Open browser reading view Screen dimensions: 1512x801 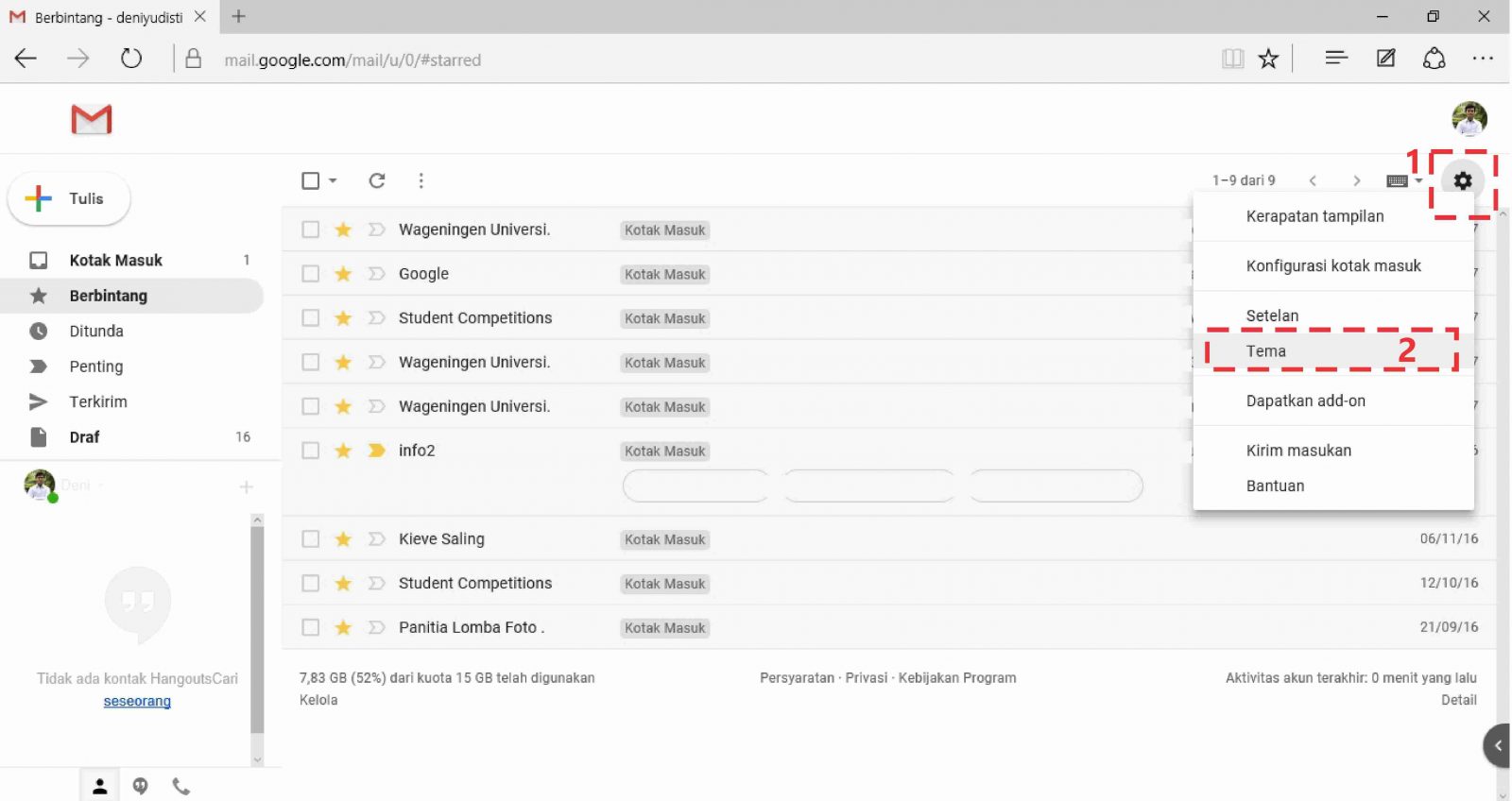1232,59
